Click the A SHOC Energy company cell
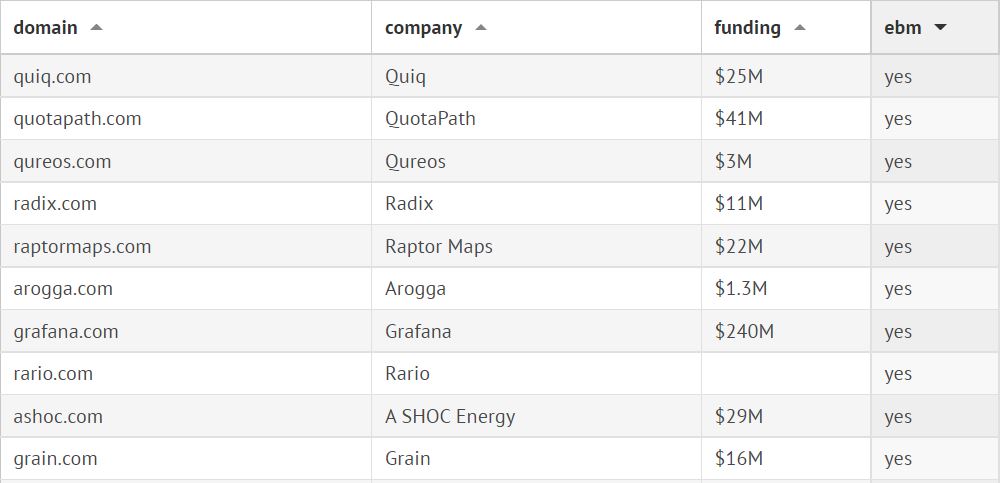The image size is (1001, 483). (x=450, y=417)
